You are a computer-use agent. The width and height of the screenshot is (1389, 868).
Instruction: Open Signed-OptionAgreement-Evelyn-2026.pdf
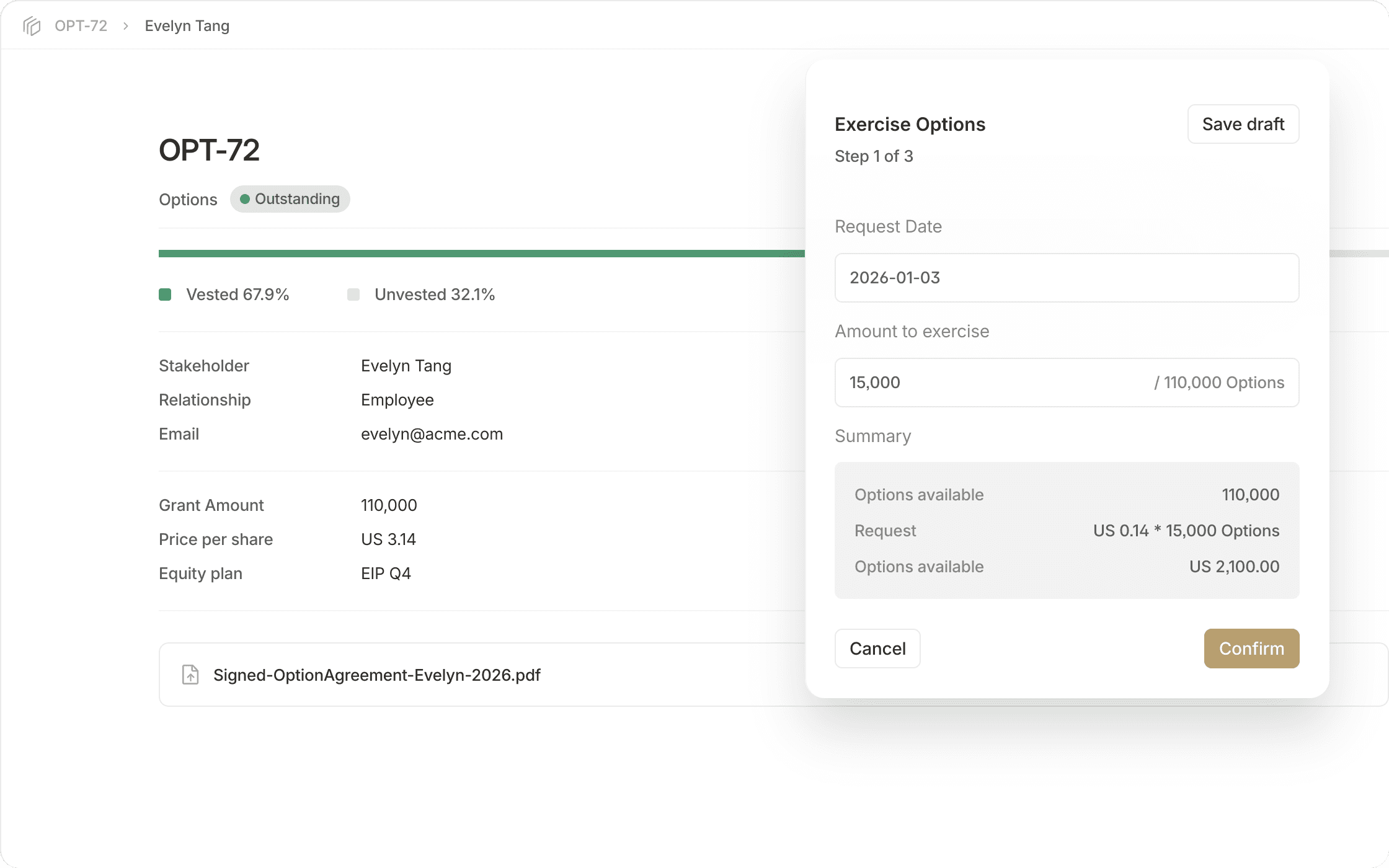tap(377, 675)
